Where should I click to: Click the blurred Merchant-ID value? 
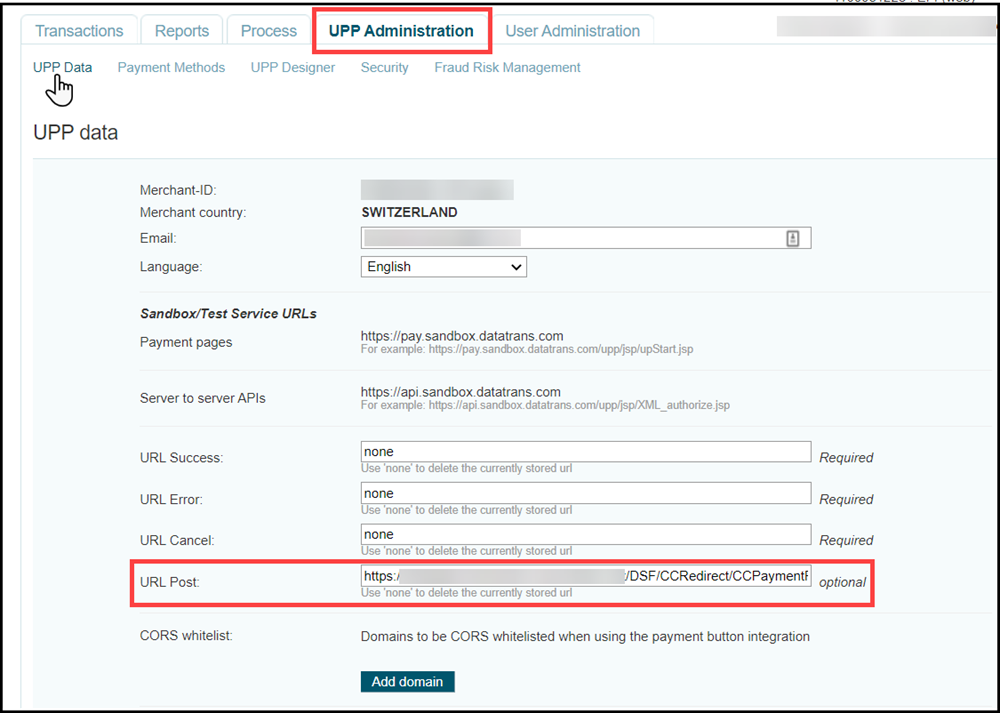click(437, 190)
